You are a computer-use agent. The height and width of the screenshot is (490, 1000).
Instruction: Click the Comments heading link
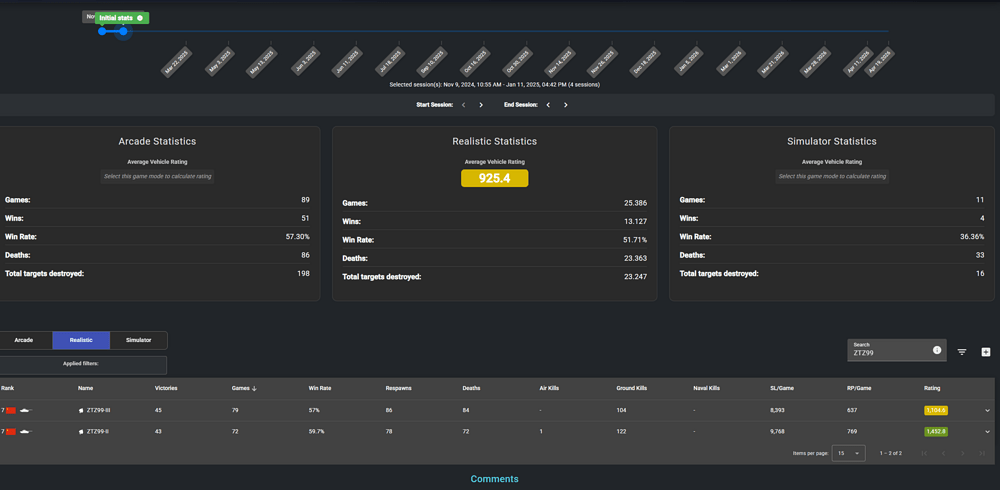[494, 479]
